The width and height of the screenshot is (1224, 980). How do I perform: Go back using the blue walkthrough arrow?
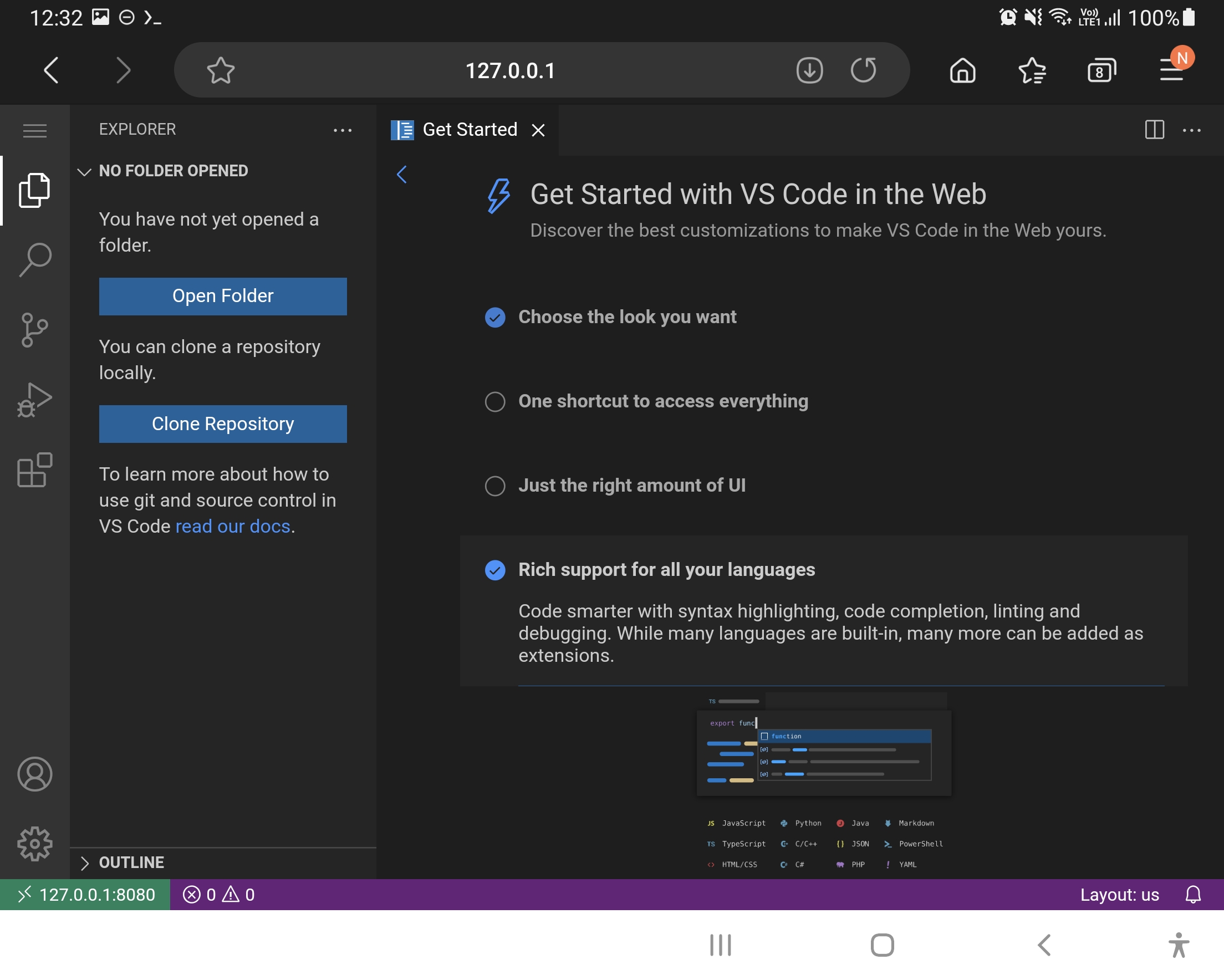pyautogui.click(x=402, y=174)
